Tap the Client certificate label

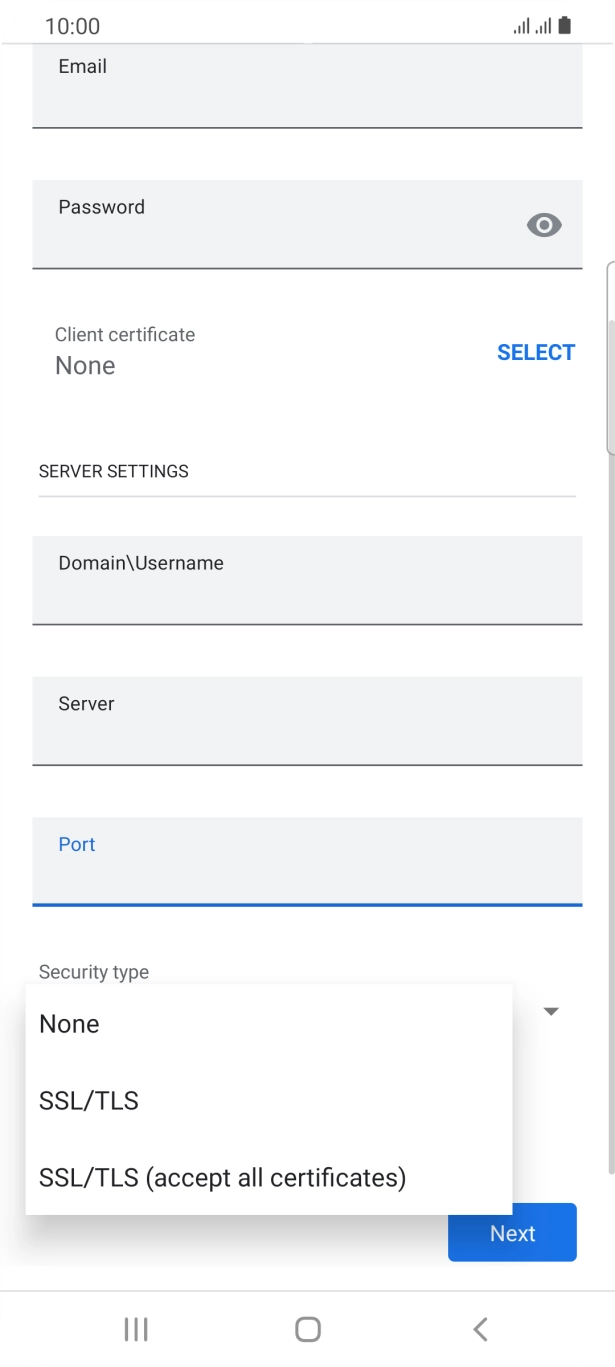click(124, 334)
